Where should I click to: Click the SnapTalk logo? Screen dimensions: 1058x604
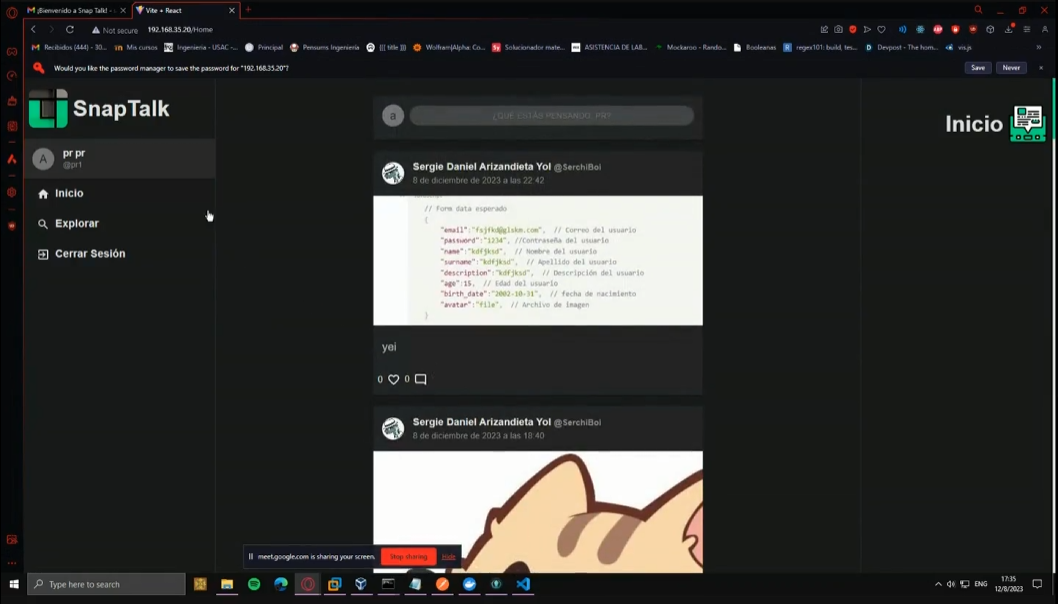99,109
